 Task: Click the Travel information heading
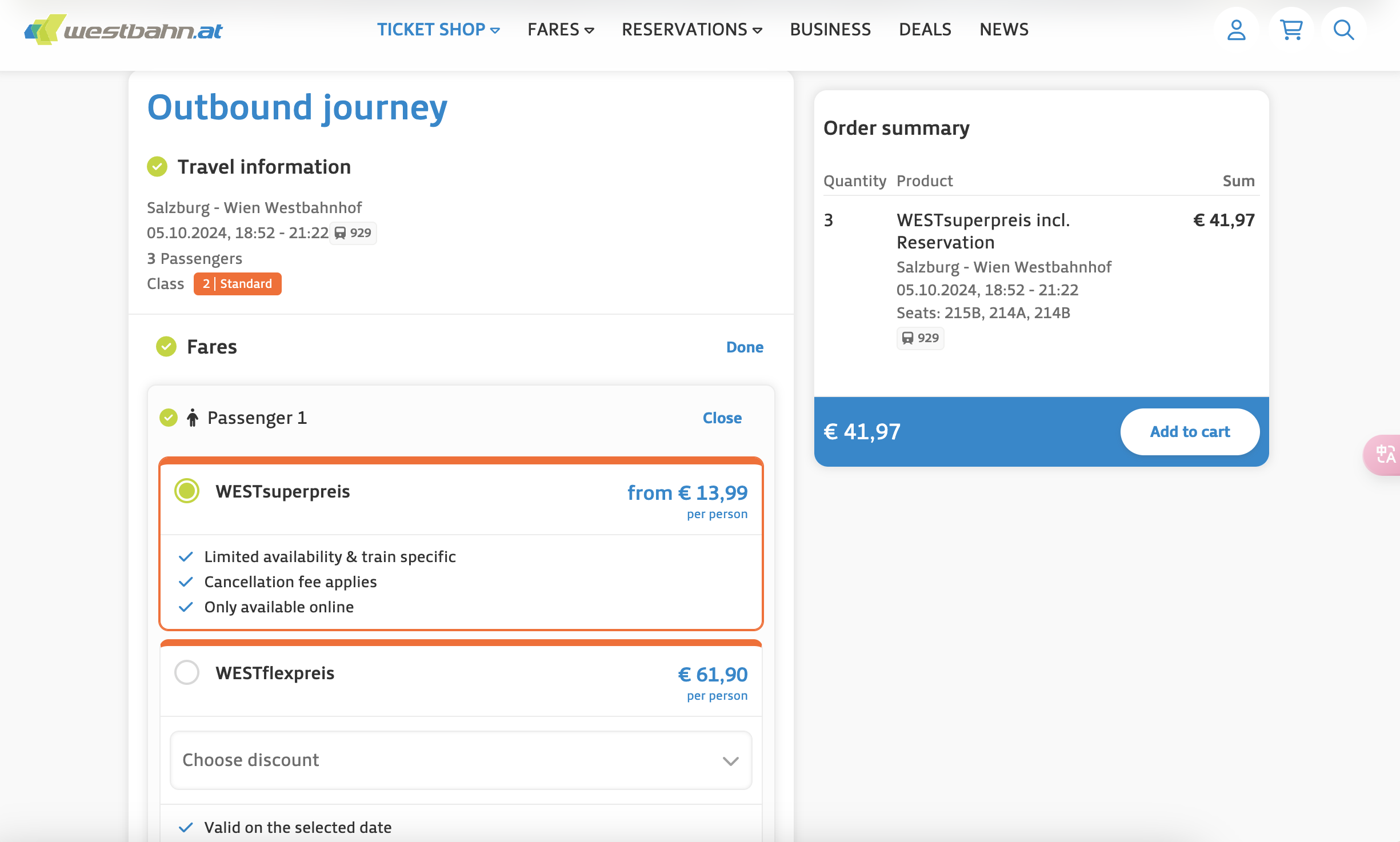(264, 167)
